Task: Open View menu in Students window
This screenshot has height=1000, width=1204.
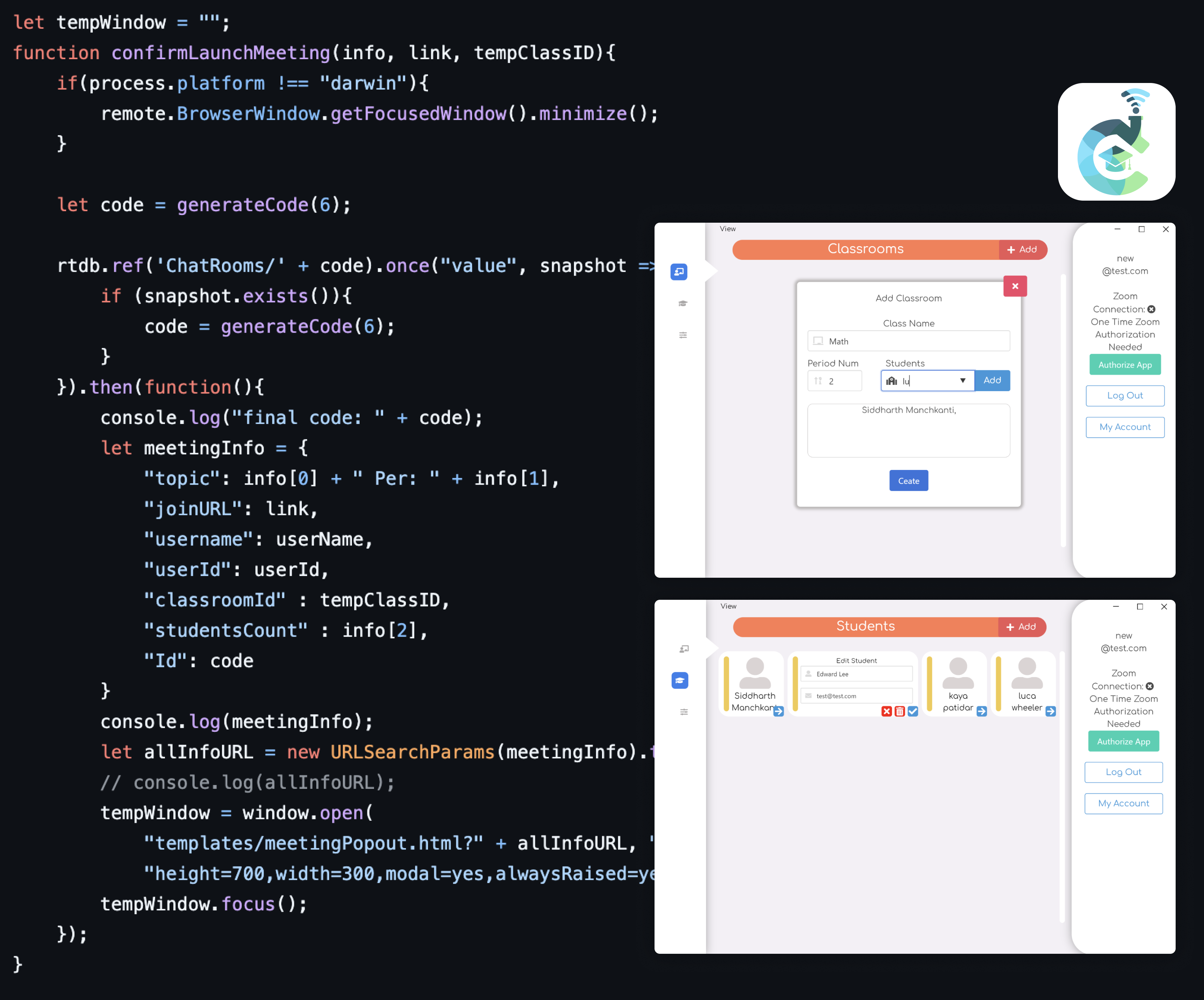Action: point(728,606)
